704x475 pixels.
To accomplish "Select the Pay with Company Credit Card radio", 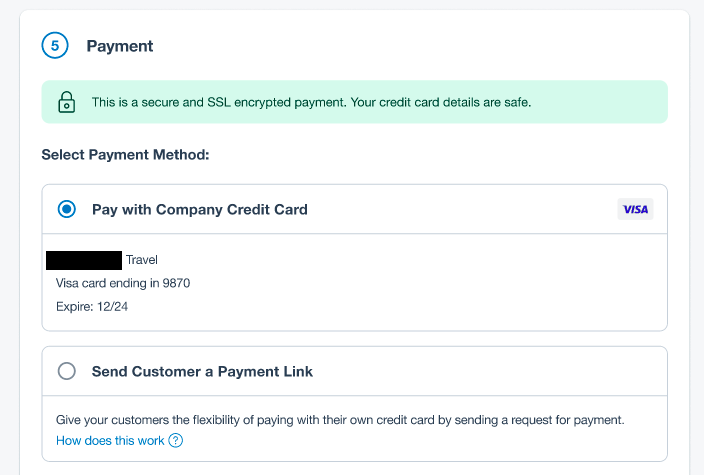I will (67, 209).
